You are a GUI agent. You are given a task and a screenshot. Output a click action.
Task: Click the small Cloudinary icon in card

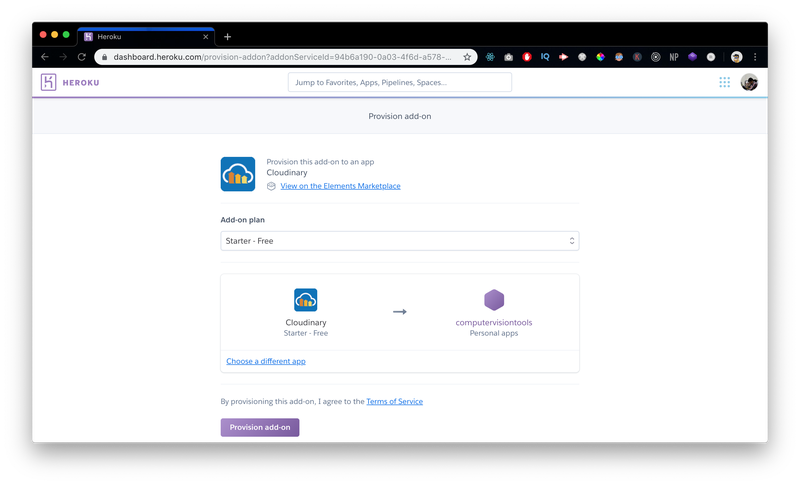pyautogui.click(x=306, y=300)
